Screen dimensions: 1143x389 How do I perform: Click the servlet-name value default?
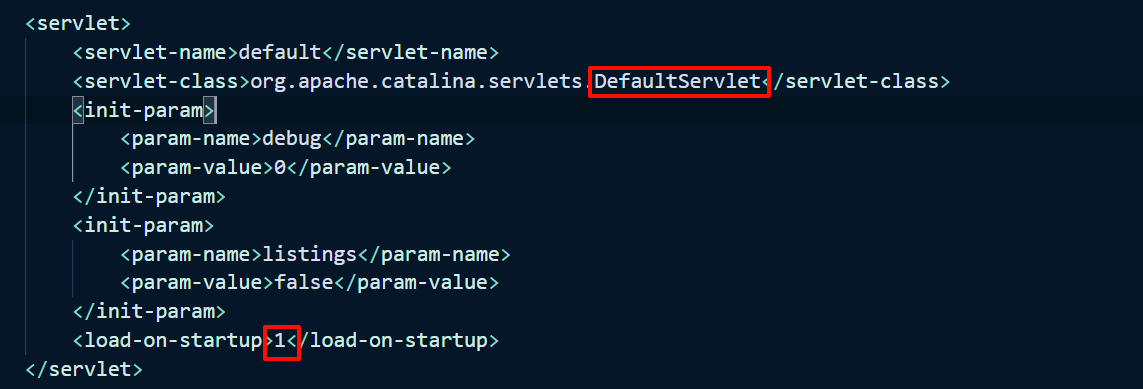click(x=280, y=52)
